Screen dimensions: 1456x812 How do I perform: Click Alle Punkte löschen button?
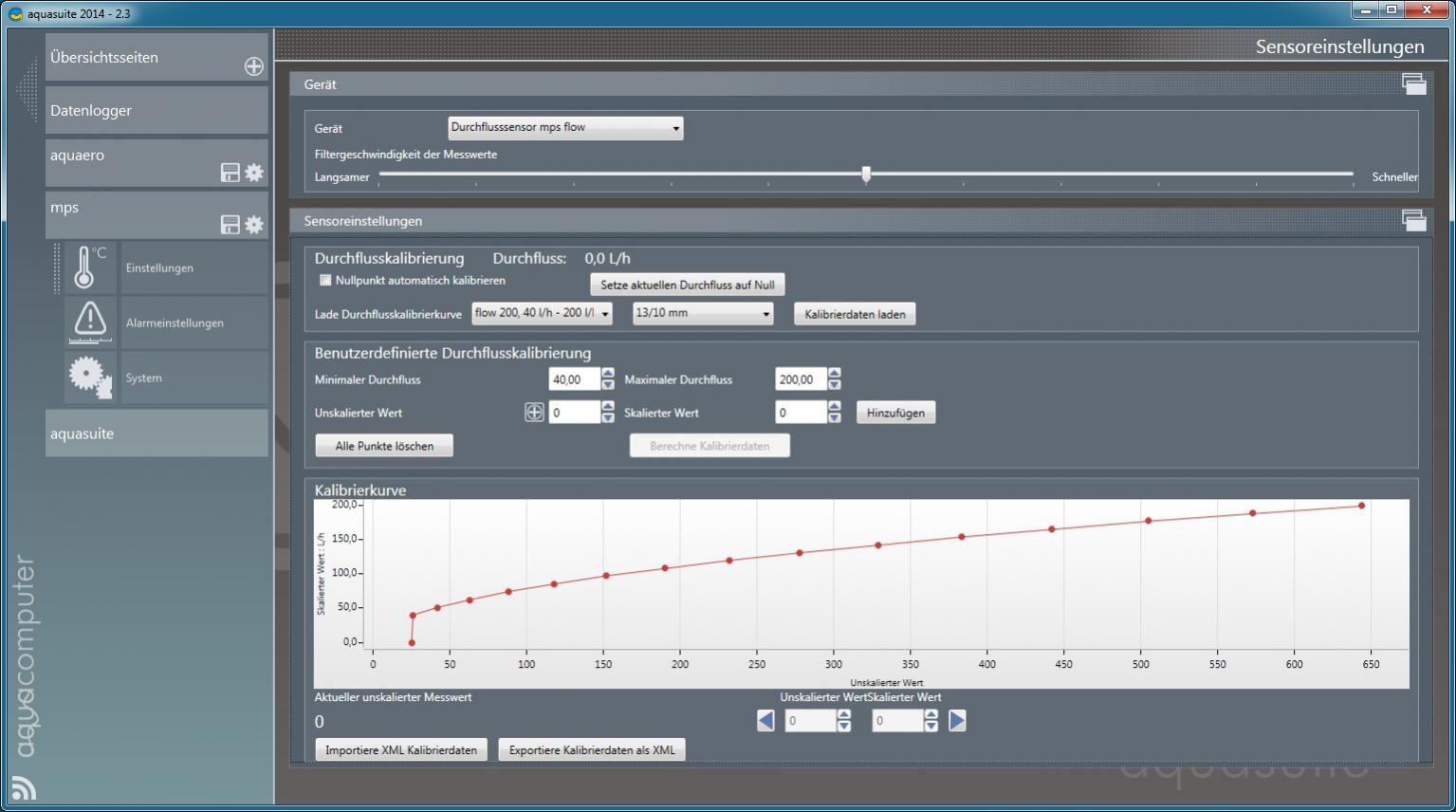(x=384, y=446)
